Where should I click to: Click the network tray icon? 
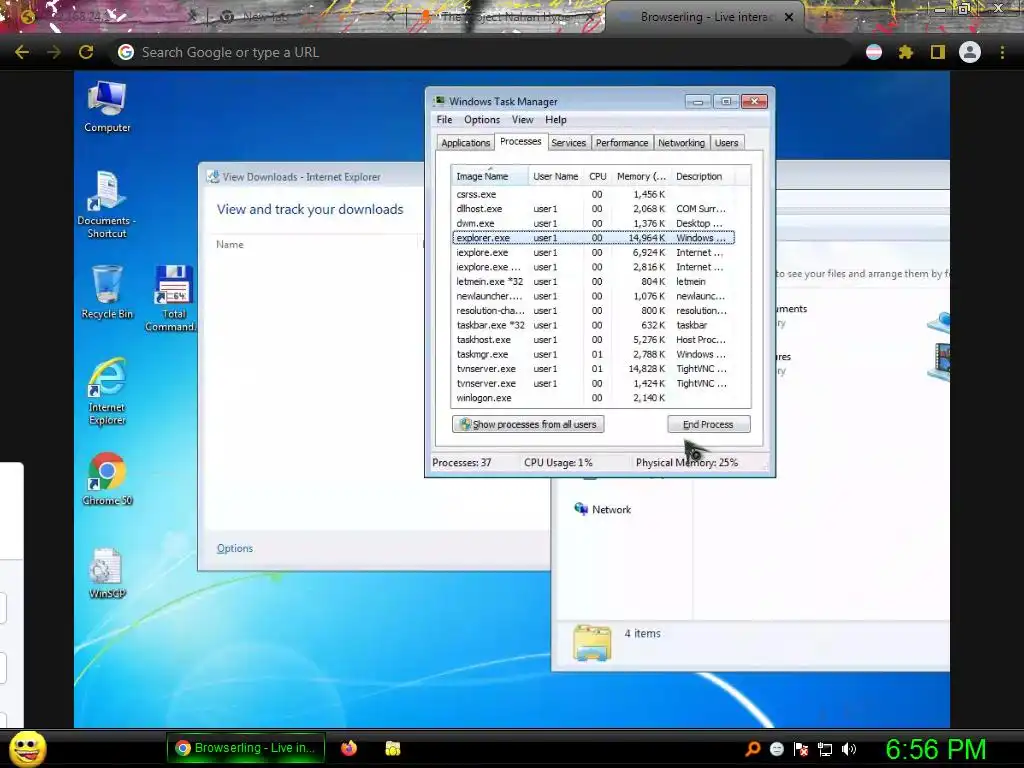(825, 749)
